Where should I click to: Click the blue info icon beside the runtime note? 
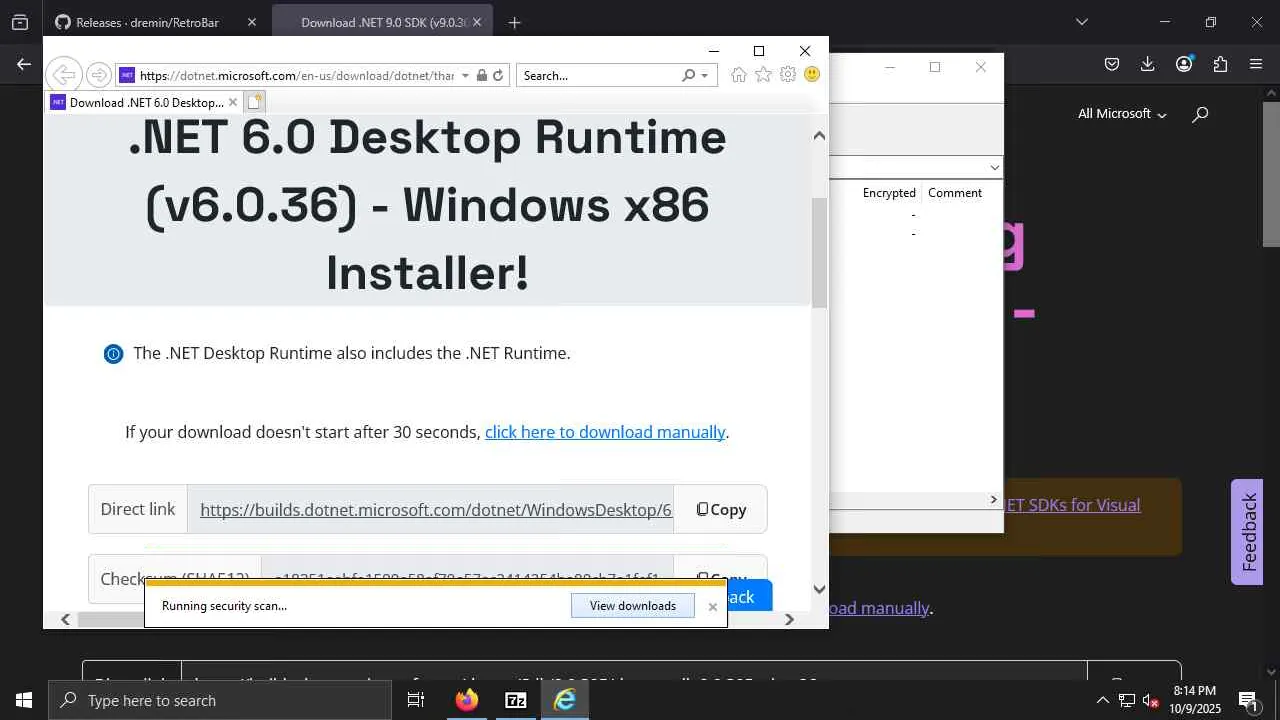[113, 354]
